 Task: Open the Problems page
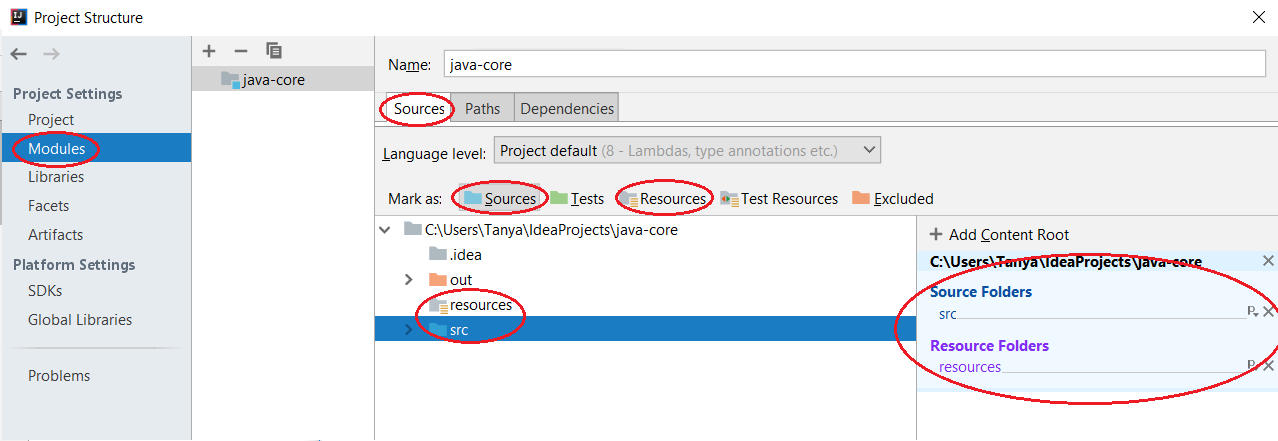[x=59, y=376]
